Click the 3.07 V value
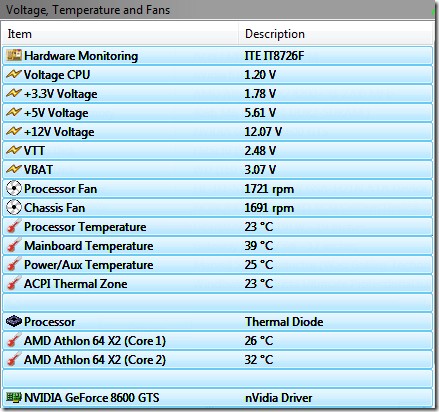This screenshot has height=412, width=439. 260,170
